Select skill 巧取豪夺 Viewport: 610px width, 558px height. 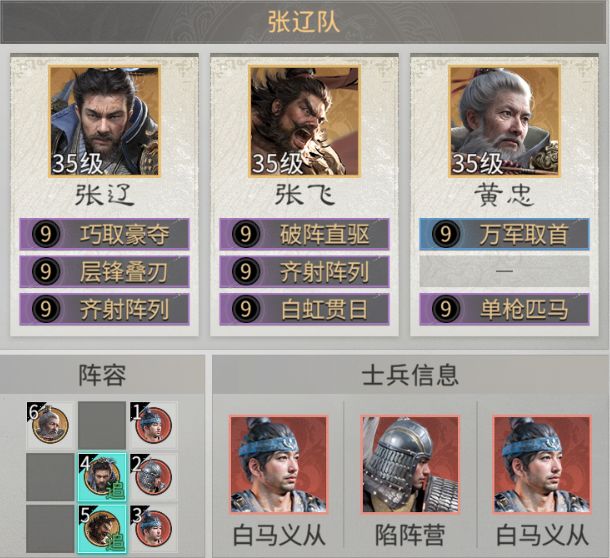point(104,234)
